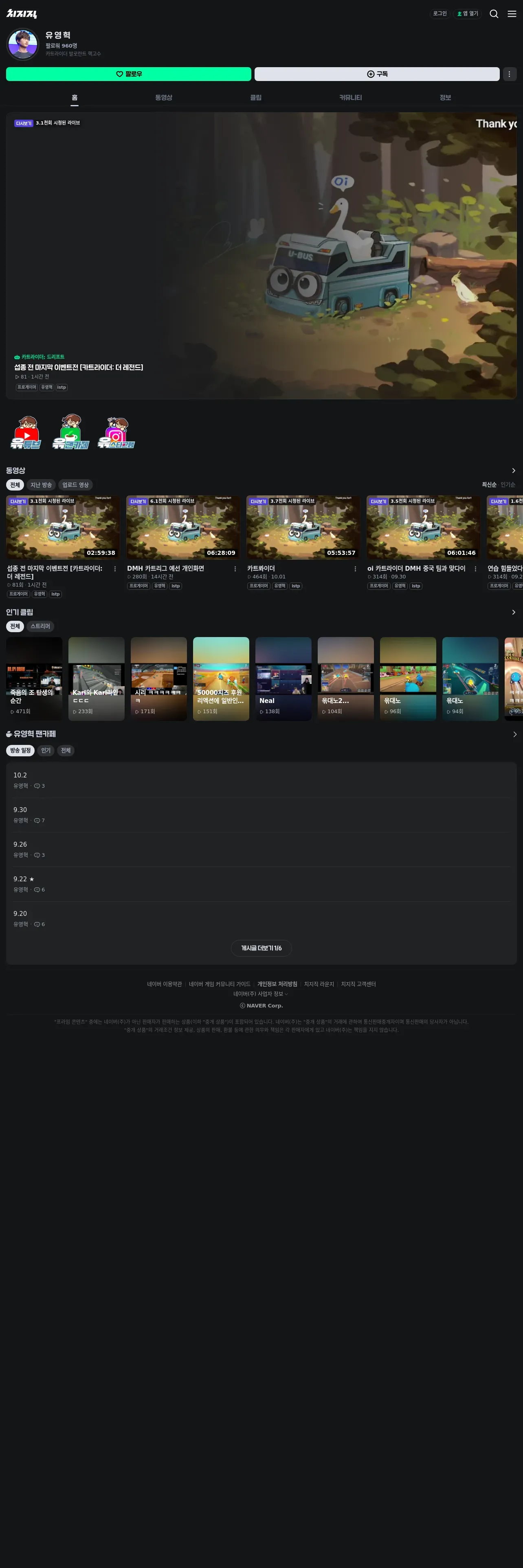Click the 앱 열기 button
Image resolution: width=523 pixels, height=1568 pixels.
468,13
